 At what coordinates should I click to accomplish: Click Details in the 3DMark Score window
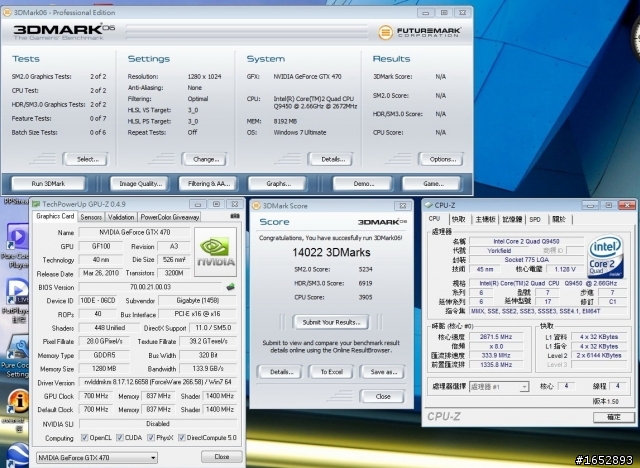click(281, 372)
